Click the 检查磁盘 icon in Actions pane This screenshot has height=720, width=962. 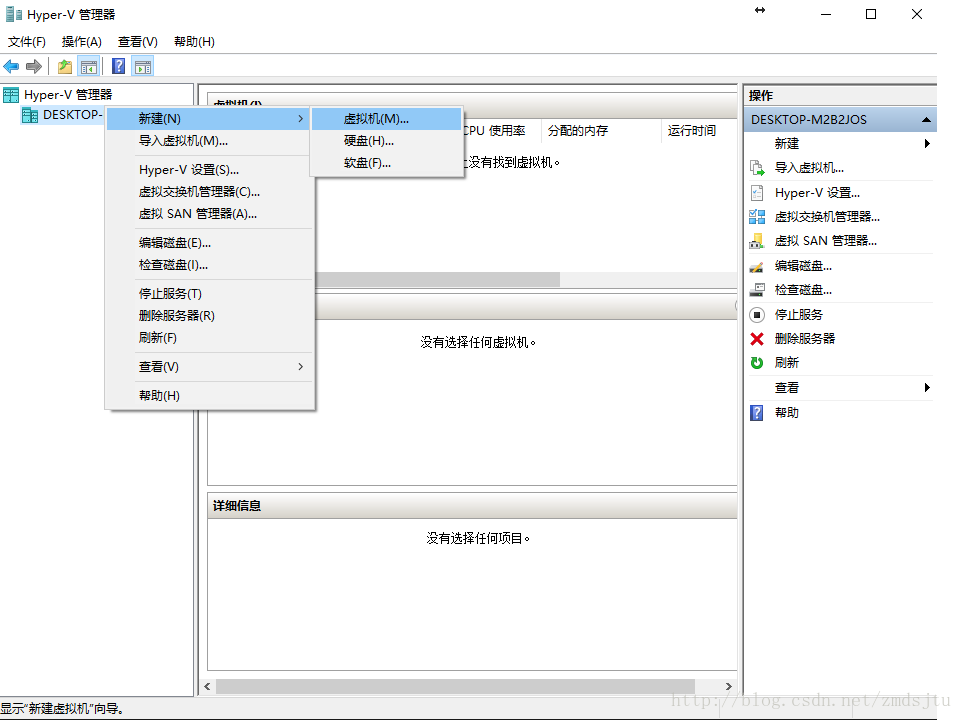point(757,290)
